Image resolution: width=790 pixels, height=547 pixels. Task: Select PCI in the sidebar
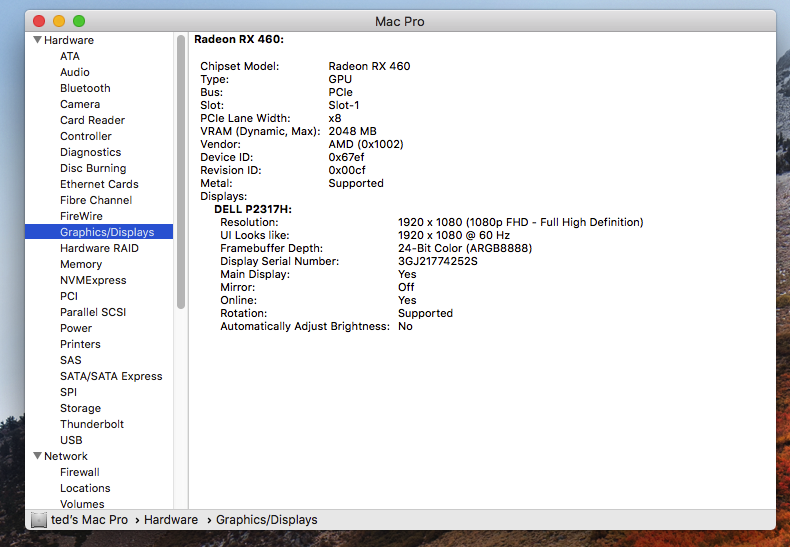(x=69, y=296)
